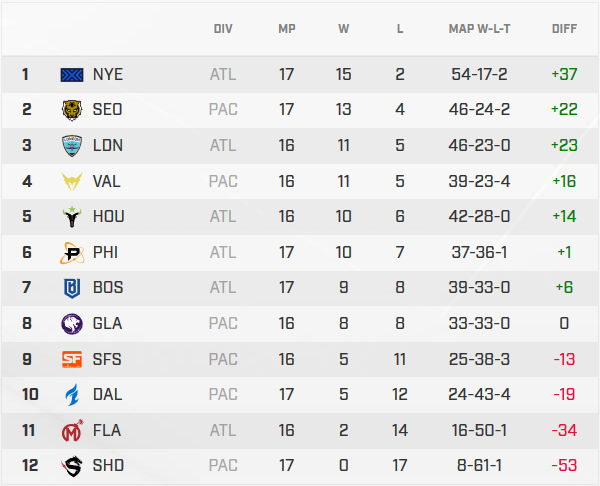Click the FLA red logo icon
Image resolution: width=600 pixels, height=486 pixels.
73,430
